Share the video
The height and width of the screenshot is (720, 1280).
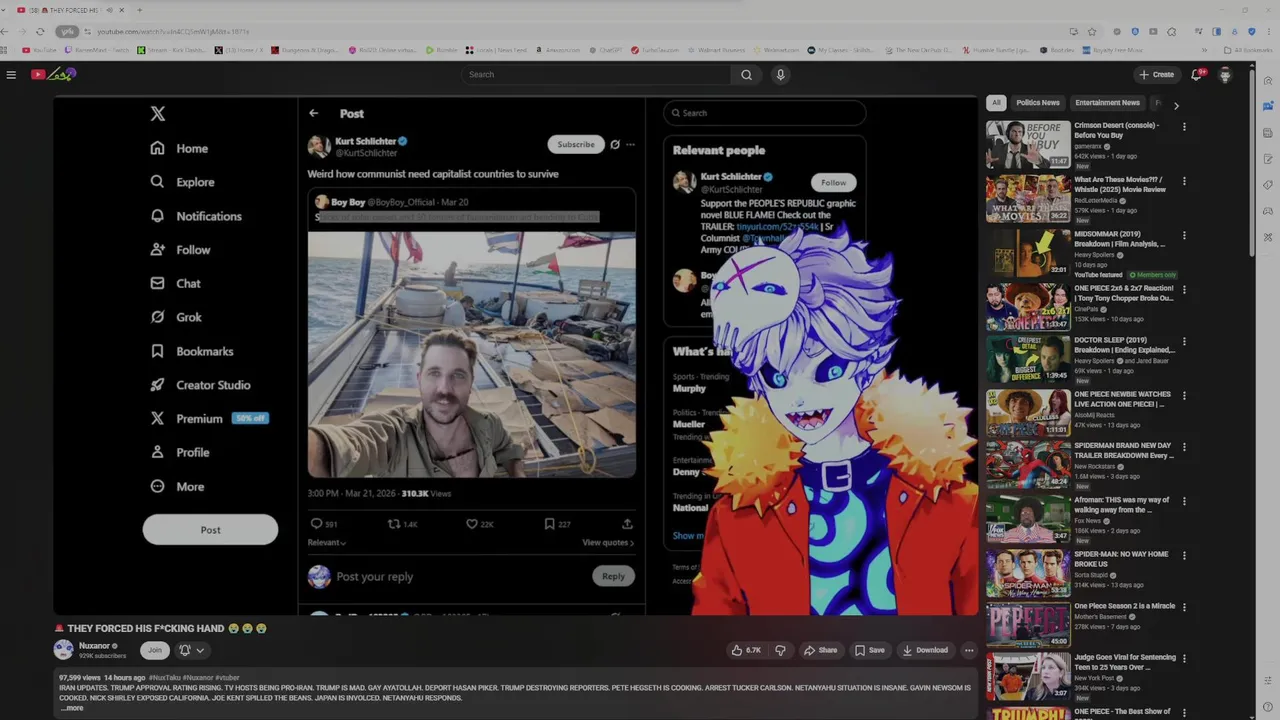820,650
